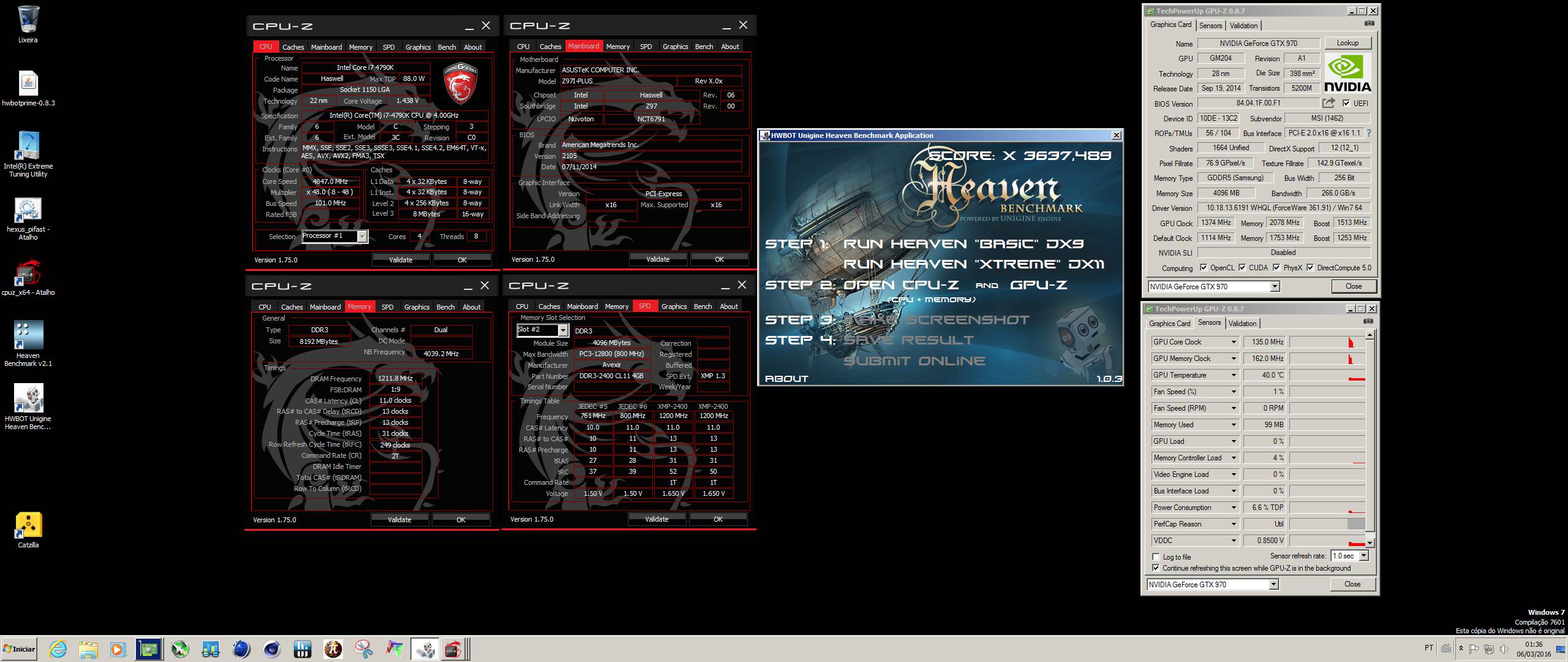The height and width of the screenshot is (662, 1568).
Task: Click the screenshot camera icon in GPU-Z Graphics Card window
Action: 1369,23
